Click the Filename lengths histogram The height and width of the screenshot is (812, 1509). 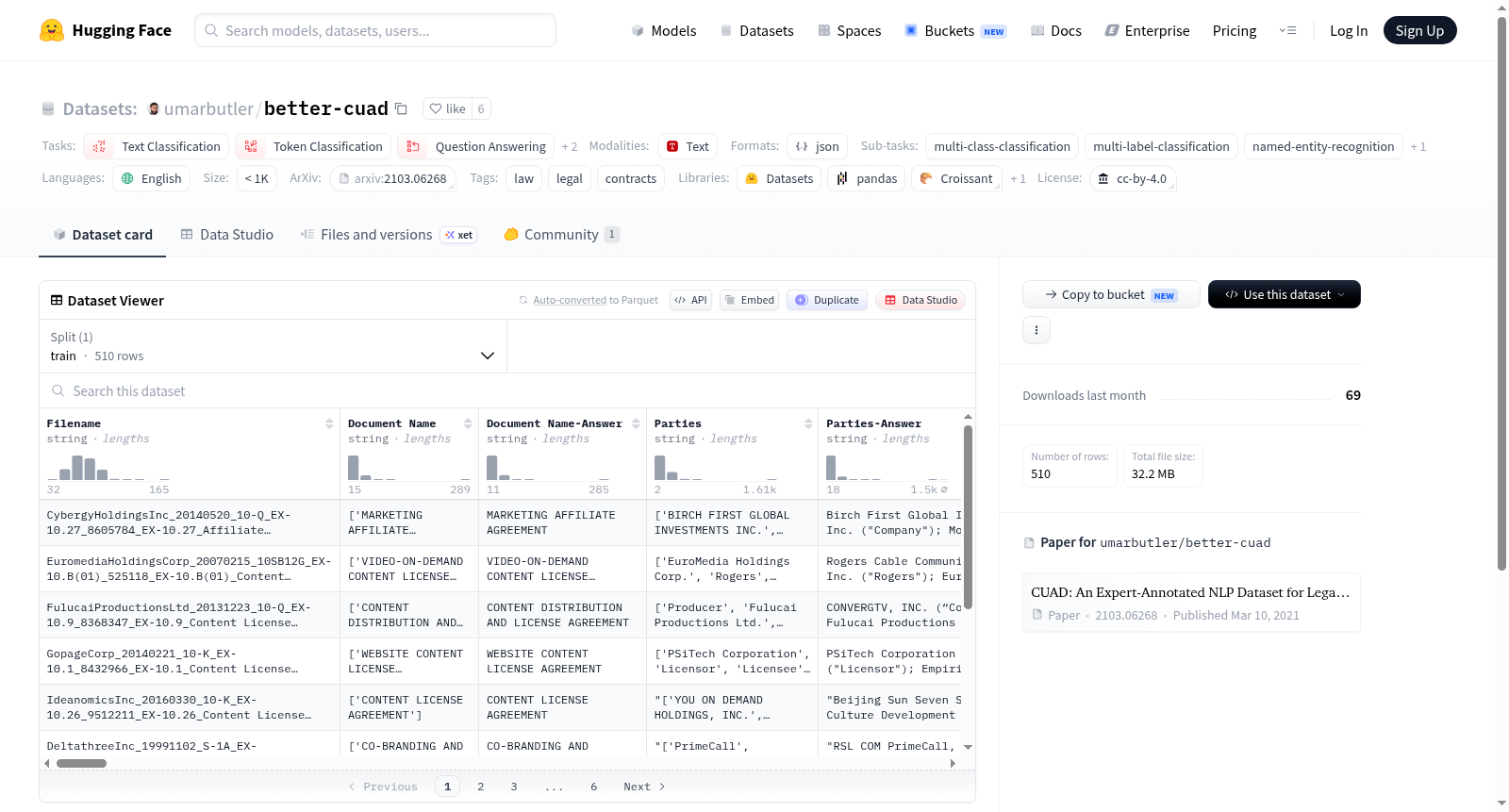pos(108,468)
